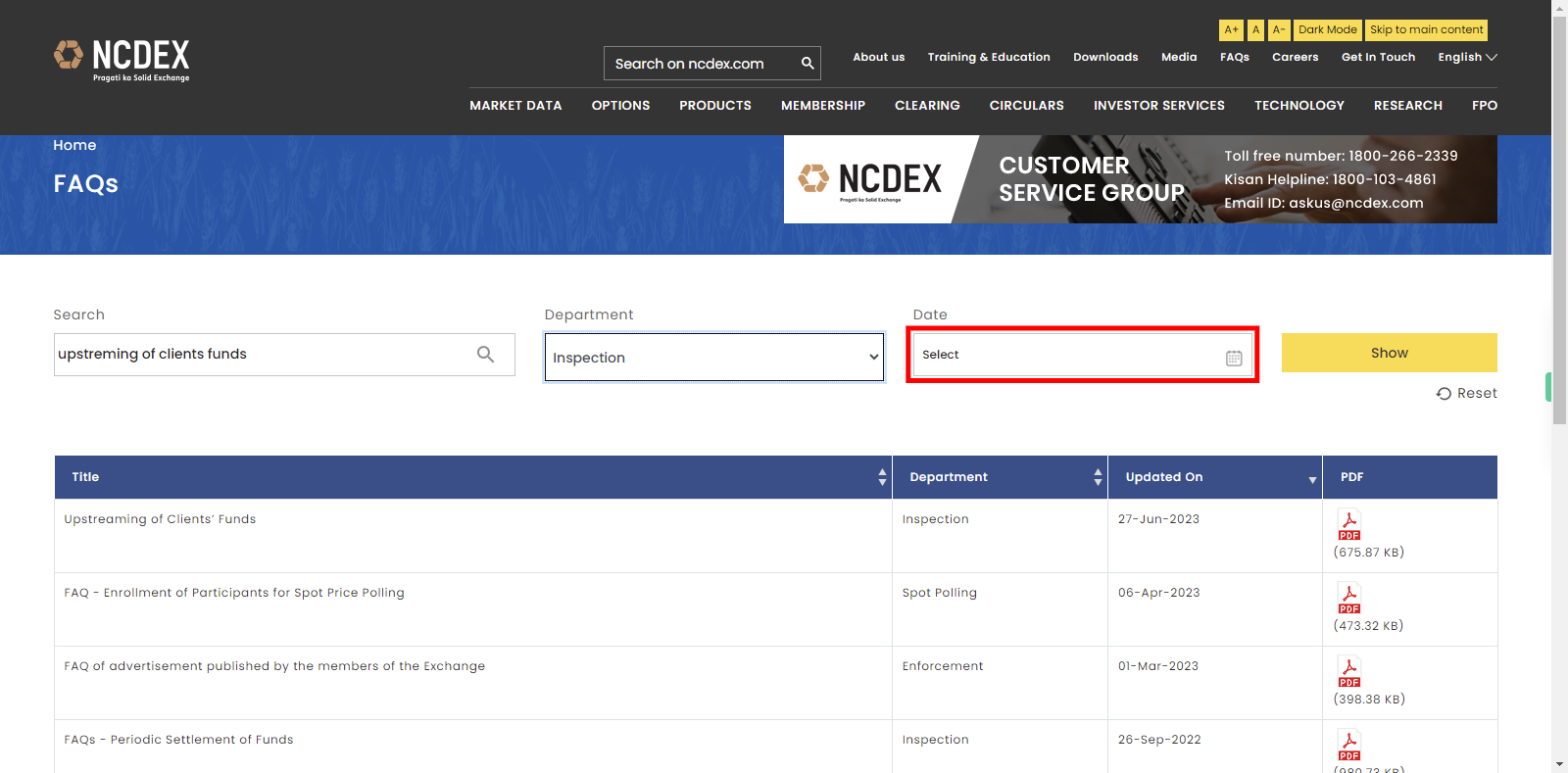Image resolution: width=1568 pixels, height=773 pixels.
Task: Reset font size with A button
Action: coord(1255,30)
